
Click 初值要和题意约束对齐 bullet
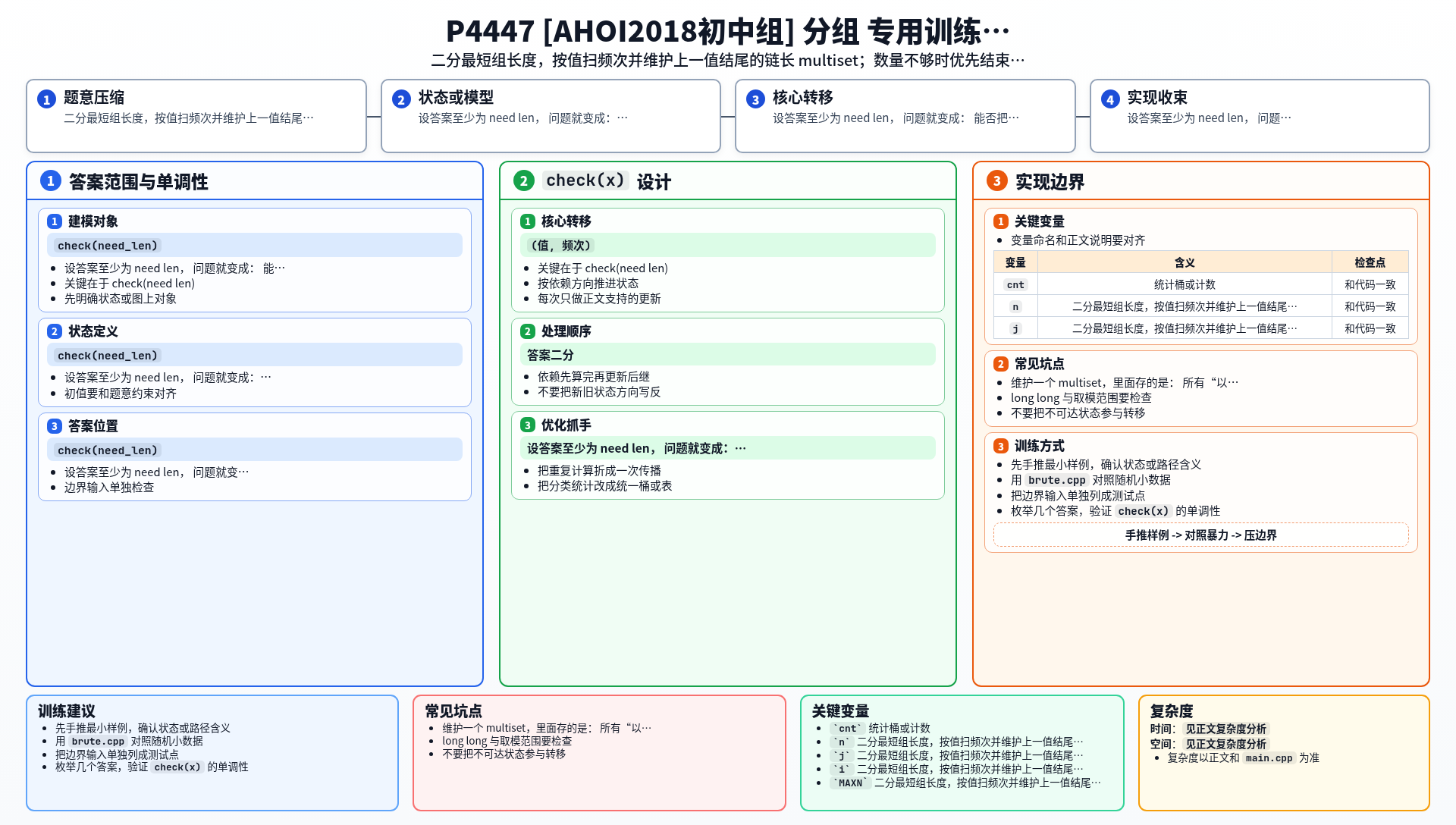pyautogui.click(x=121, y=394)
